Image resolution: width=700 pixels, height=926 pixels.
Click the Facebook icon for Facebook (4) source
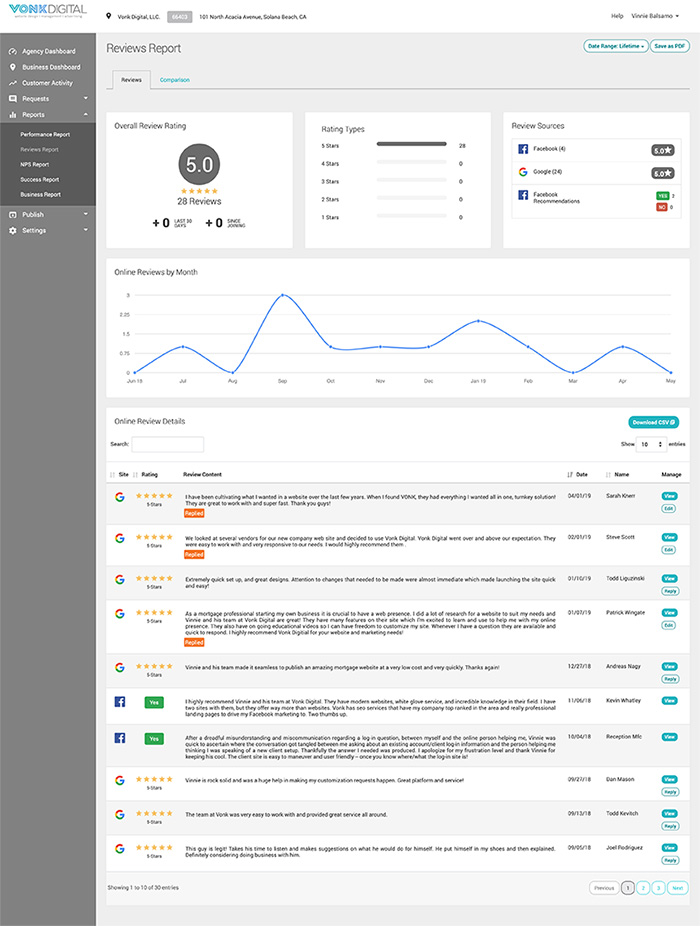click(x=523, y=149)
